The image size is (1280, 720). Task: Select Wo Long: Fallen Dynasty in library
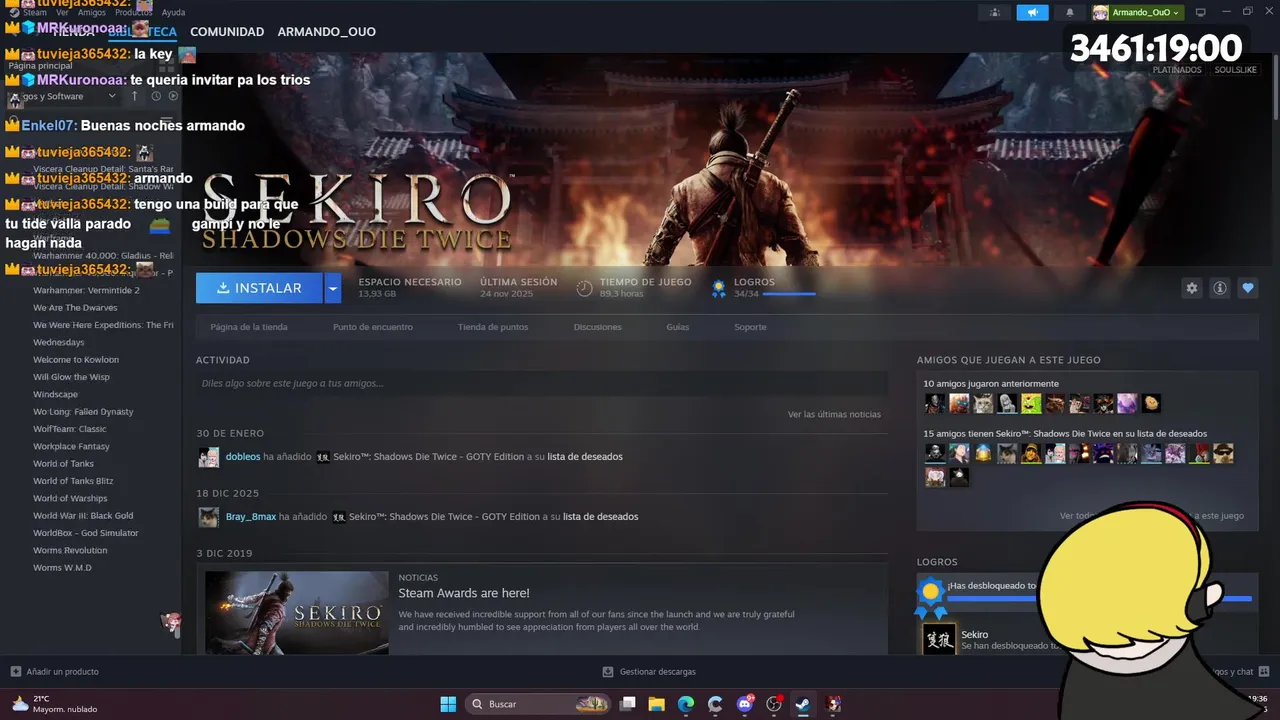pos(83,412)
